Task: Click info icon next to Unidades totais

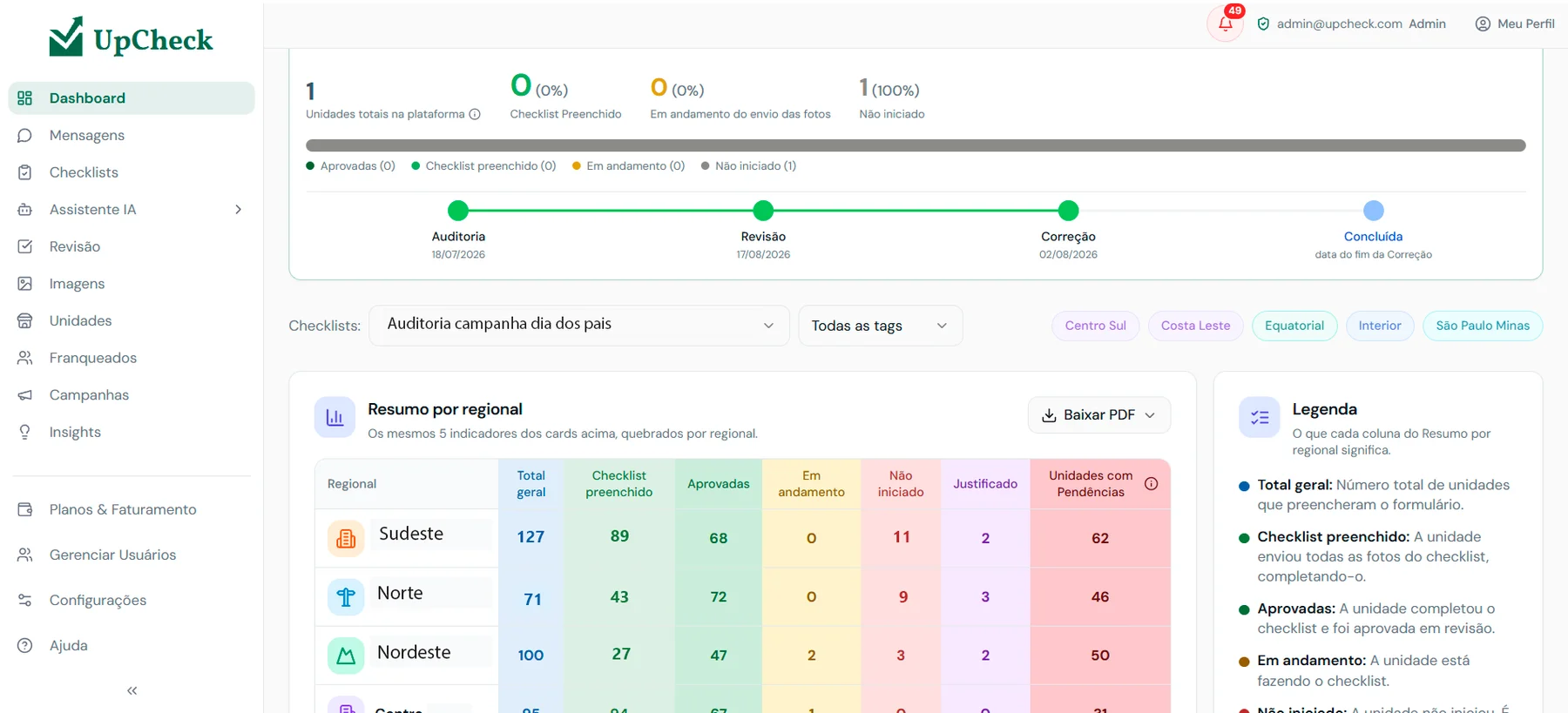Action: [x=475, y=114]
